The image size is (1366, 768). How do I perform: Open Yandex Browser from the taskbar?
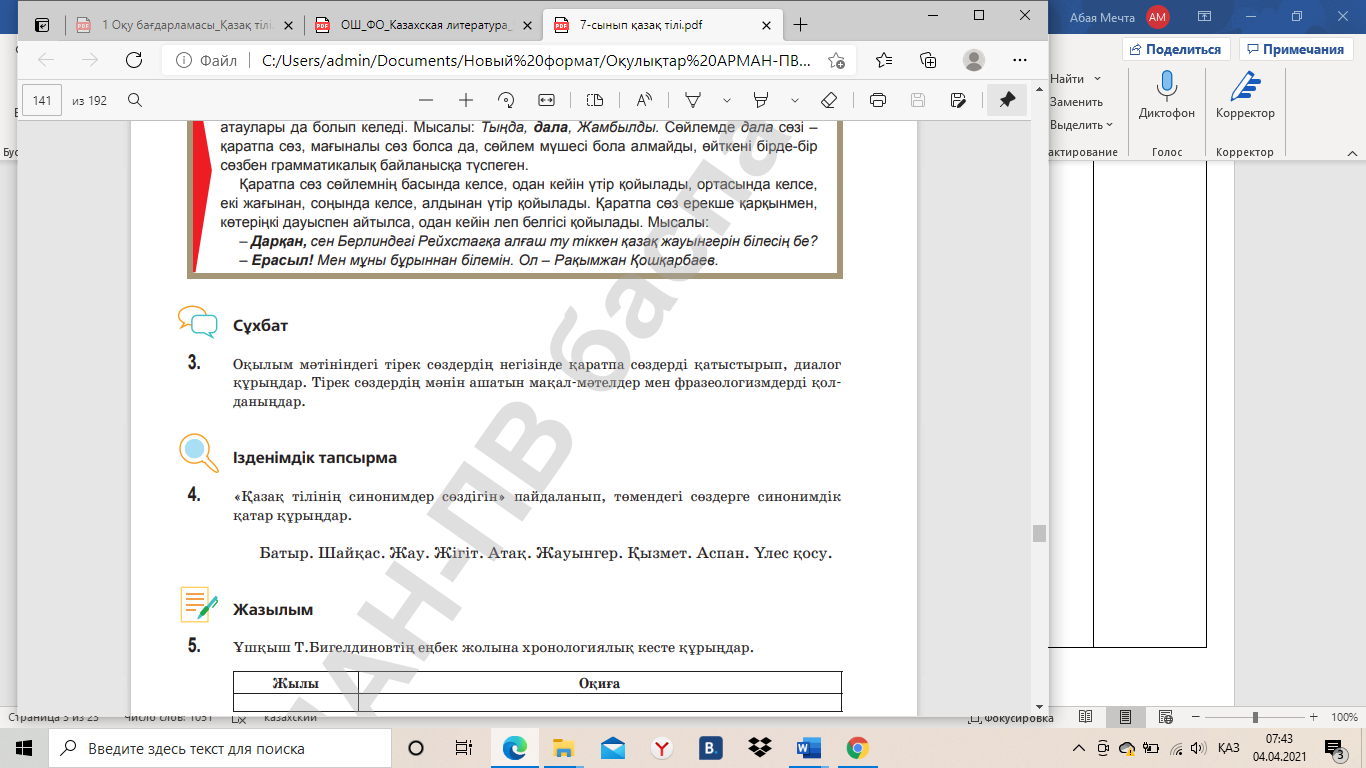(662, 748)
